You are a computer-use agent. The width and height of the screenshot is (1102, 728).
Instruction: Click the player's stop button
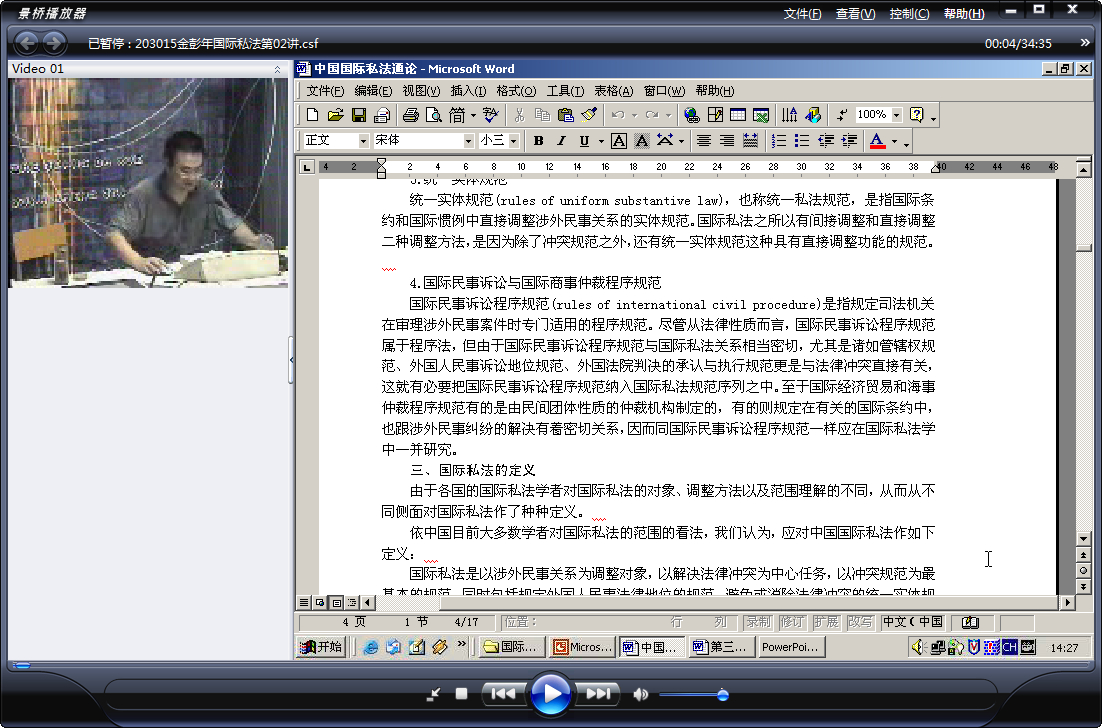coord(461,694)
